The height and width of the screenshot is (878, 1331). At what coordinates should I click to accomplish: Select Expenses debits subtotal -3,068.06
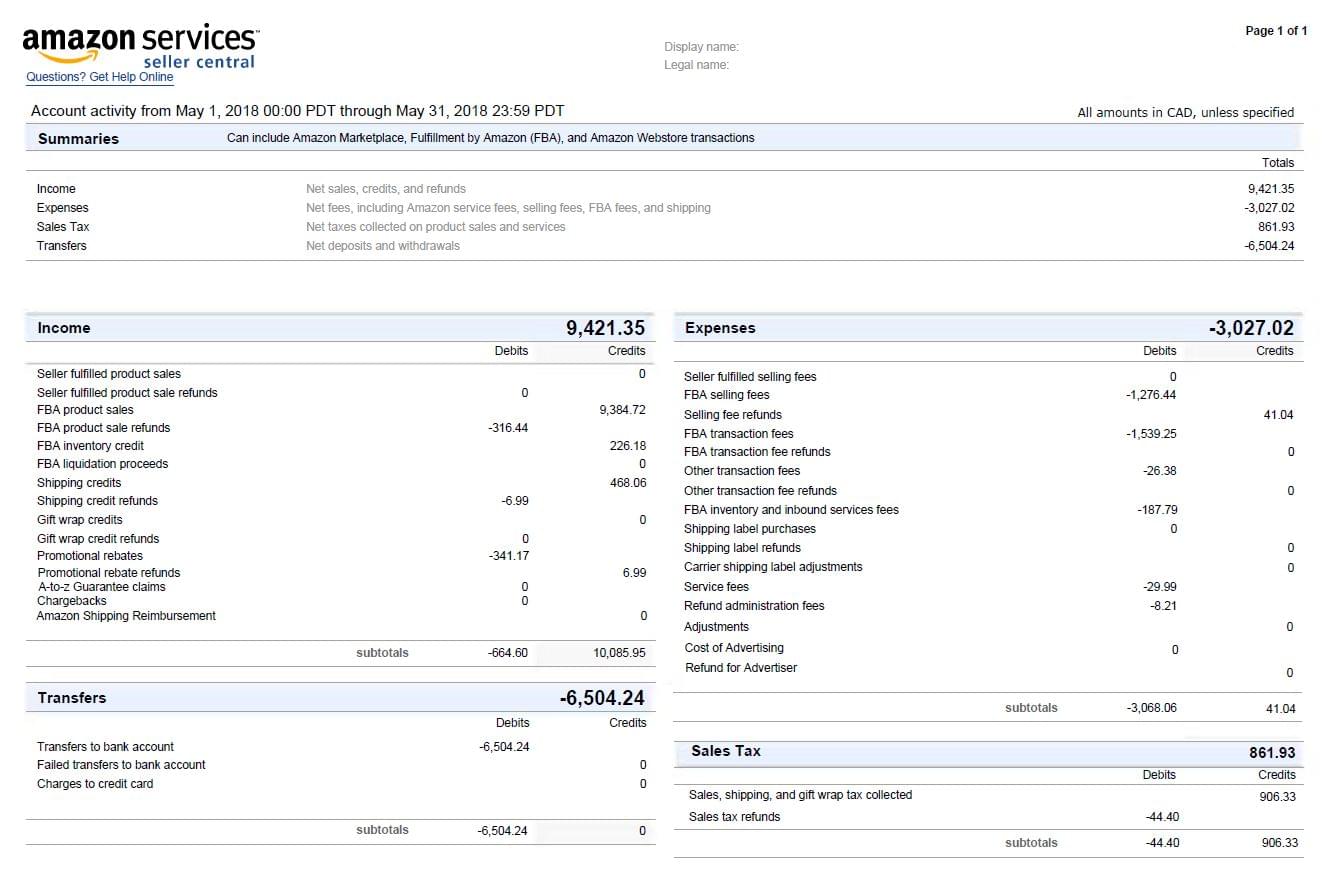point(1151,708)
